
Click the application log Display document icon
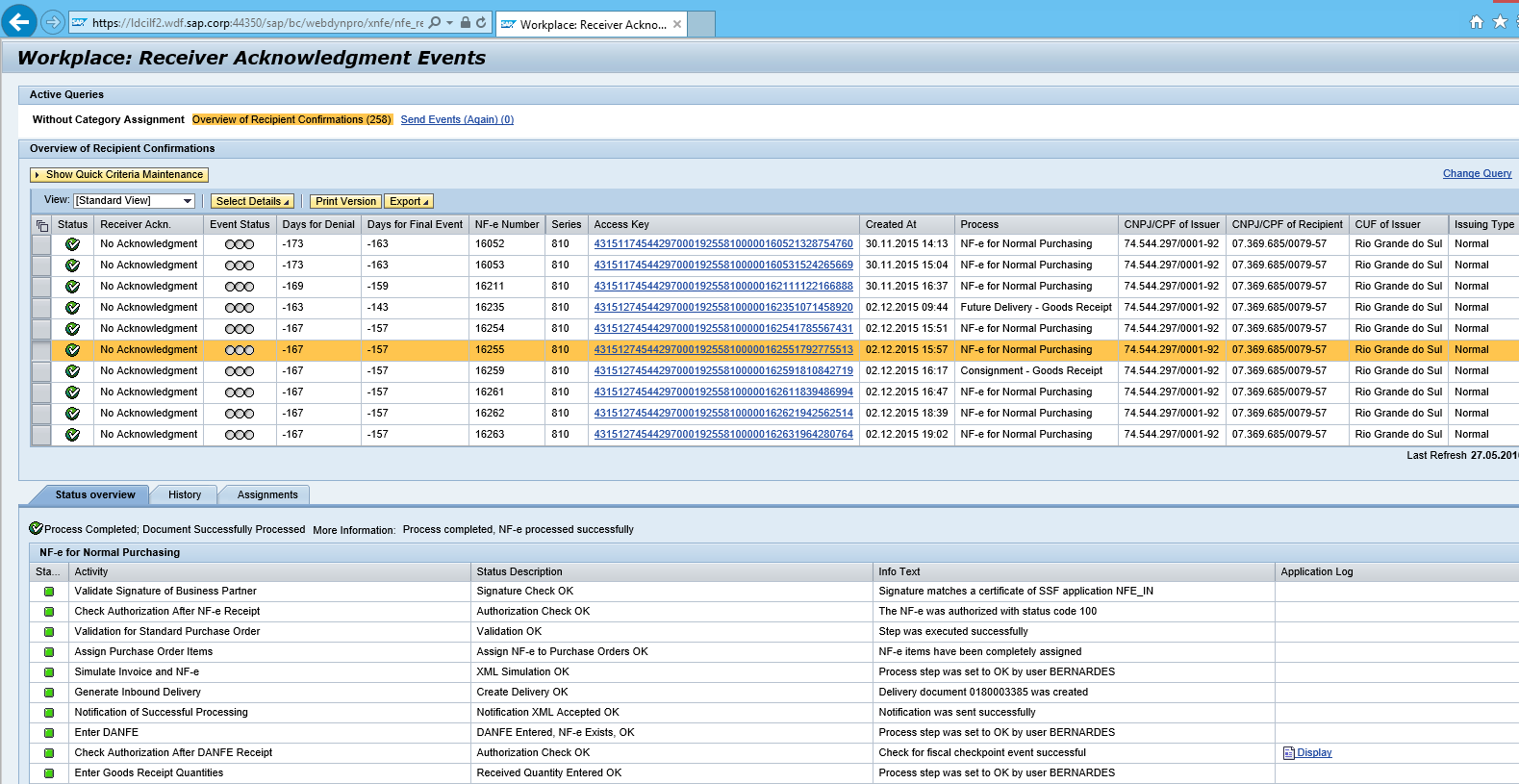click(x=1289, y=753)
